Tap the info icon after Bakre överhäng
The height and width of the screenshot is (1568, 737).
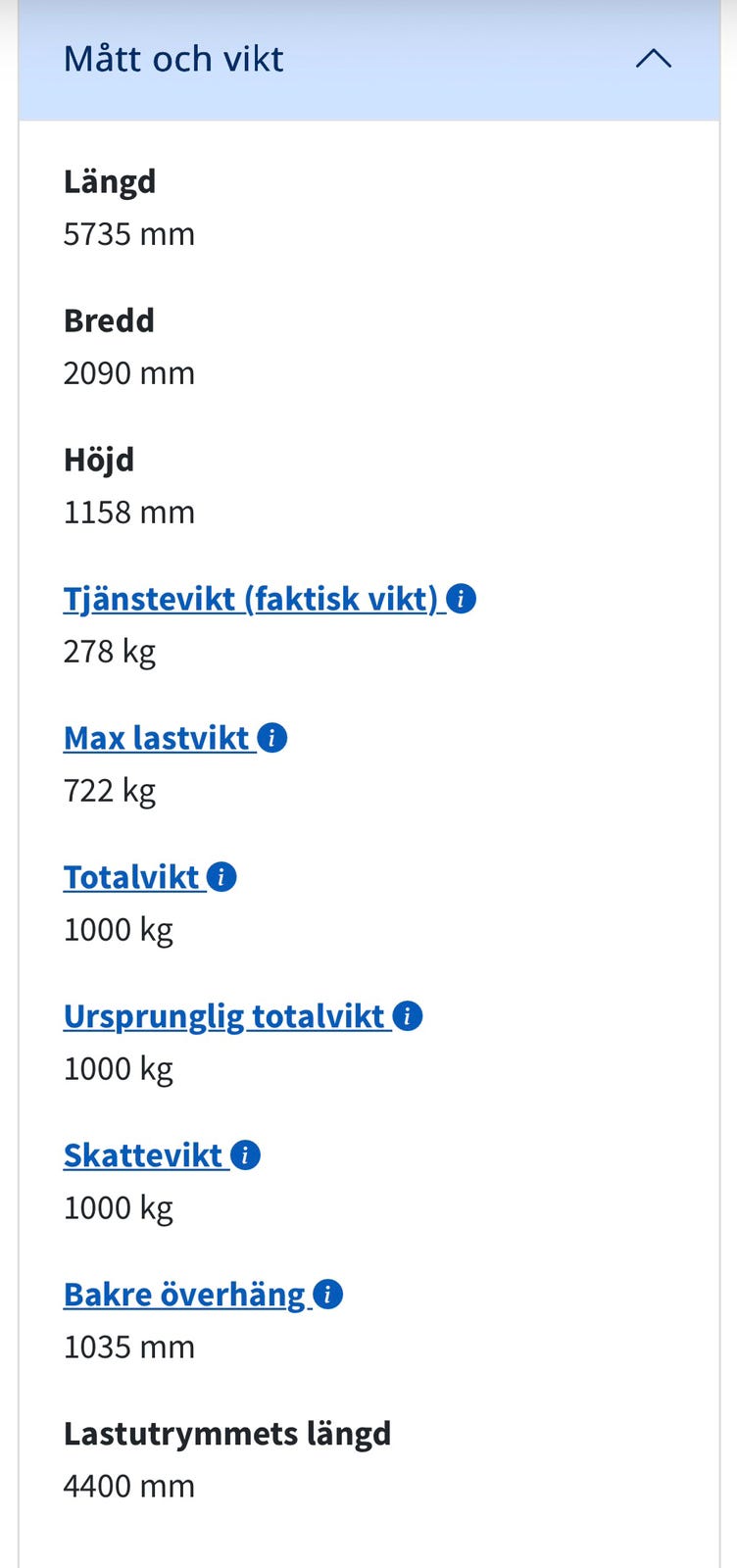pyautogui.click(x=327, y=1295)
